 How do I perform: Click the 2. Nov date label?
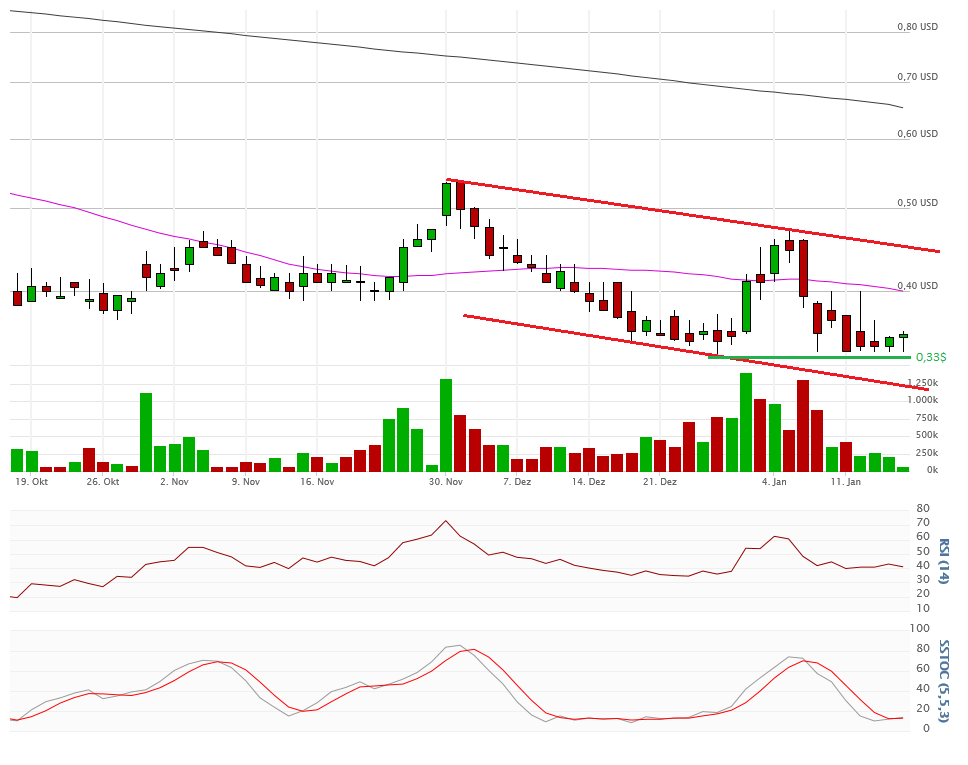coord(174,482)
